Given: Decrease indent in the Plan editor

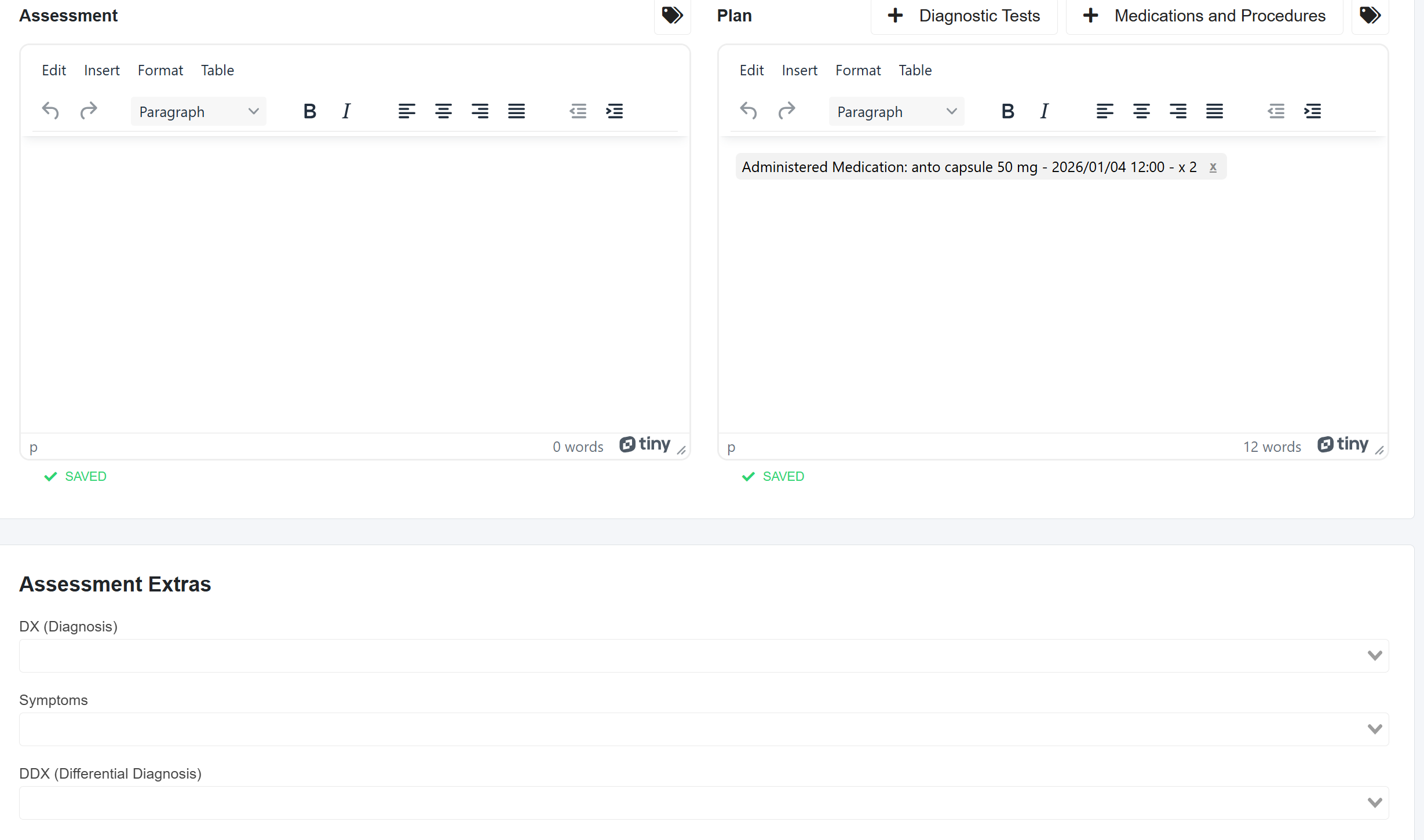Looking at the screenshot, I should point(1276,111).
